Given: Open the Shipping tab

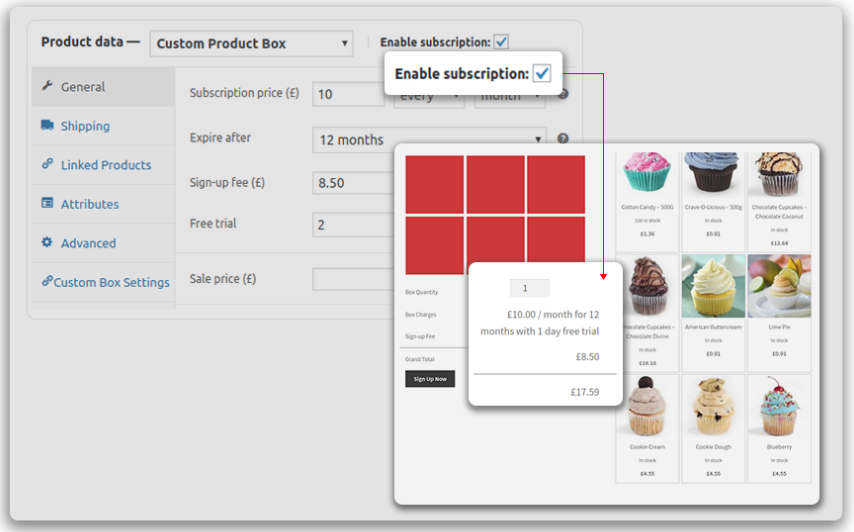Looking at the screenshot, I should [103, 126].
